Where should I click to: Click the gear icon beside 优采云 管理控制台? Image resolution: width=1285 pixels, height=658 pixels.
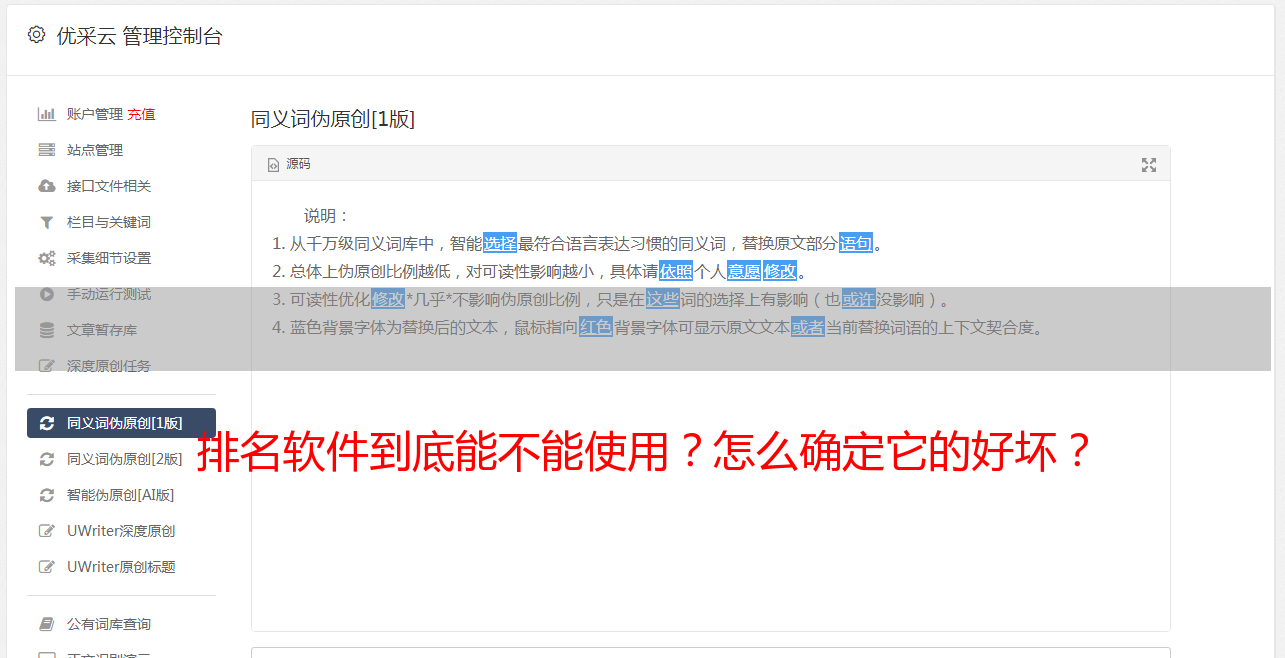[x=37, y=35]
